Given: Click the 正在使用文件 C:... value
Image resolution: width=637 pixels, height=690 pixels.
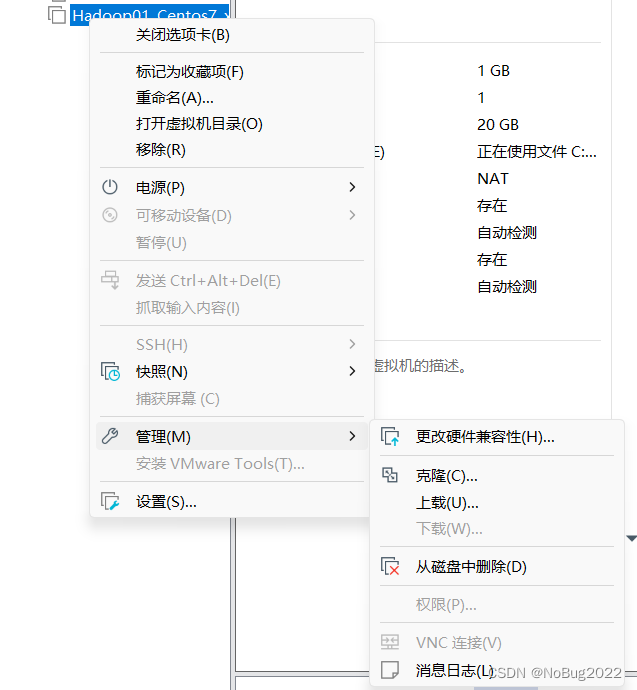Looking at the screenshot, I should point(537,152).
